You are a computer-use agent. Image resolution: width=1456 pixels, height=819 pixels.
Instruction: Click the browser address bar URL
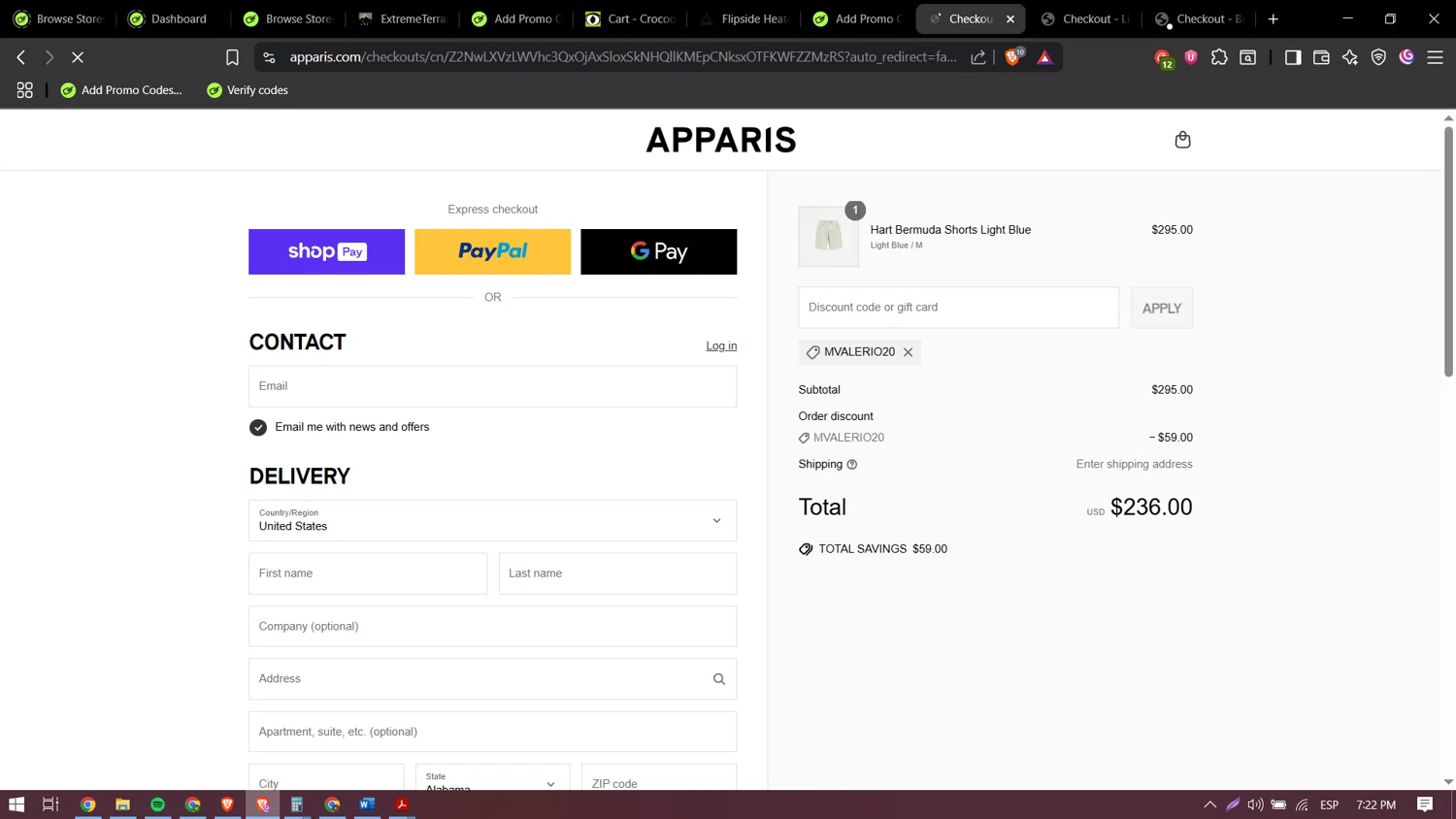[x=623, y=57]
